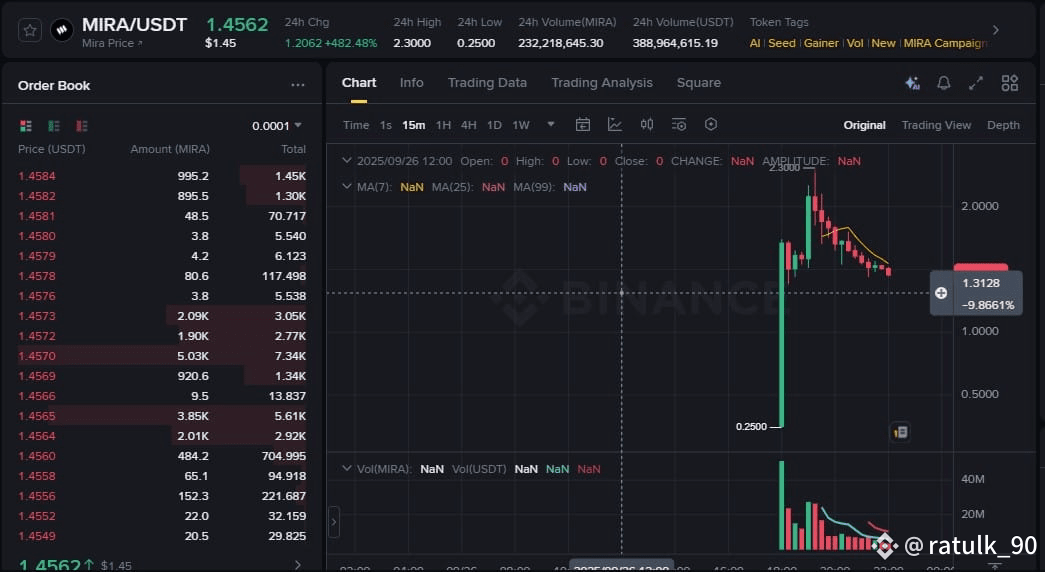Click the Vol token tag
The image size is (1045, 572).
point(854,43)
